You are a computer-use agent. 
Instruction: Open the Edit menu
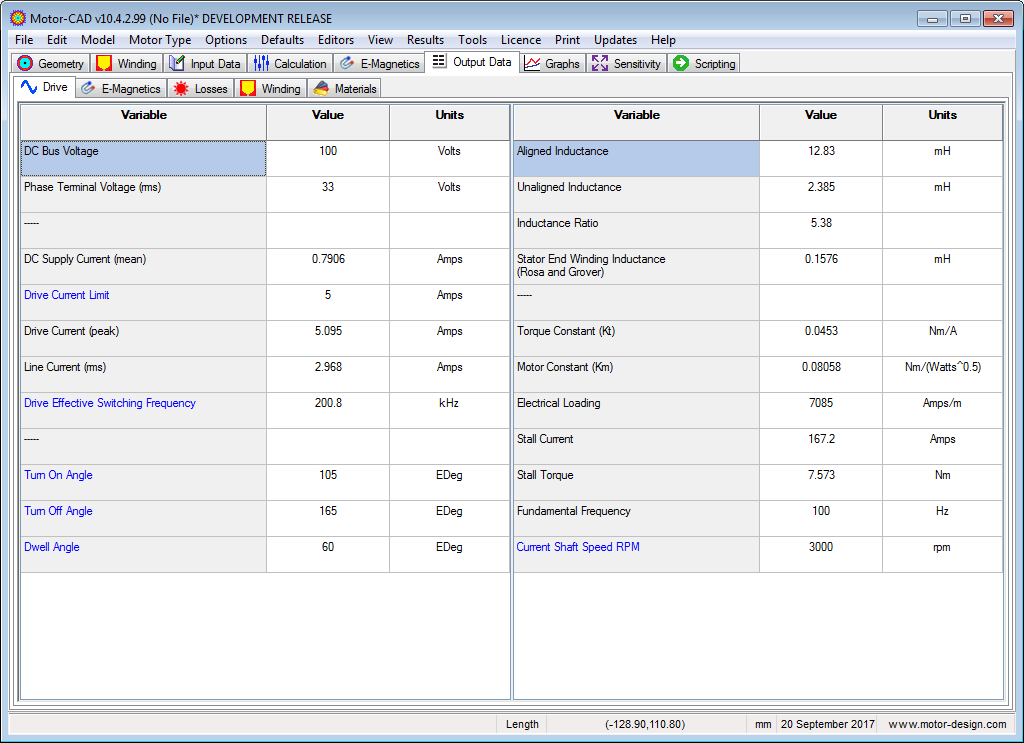tap(57, 40)
